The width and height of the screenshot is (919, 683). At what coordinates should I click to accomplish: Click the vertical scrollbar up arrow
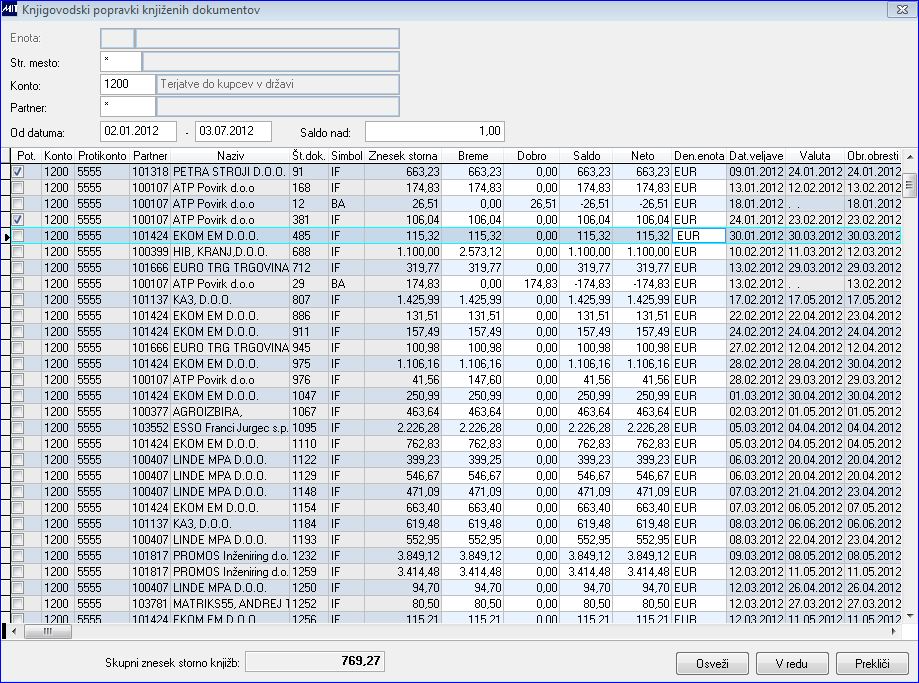(x=910, y=156)
